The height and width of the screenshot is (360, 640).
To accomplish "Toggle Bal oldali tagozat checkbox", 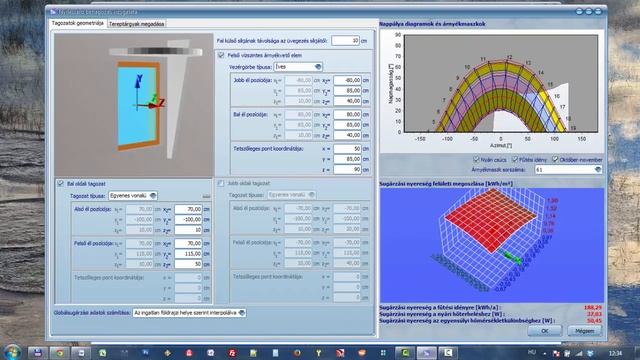I will tap(61, 184).
